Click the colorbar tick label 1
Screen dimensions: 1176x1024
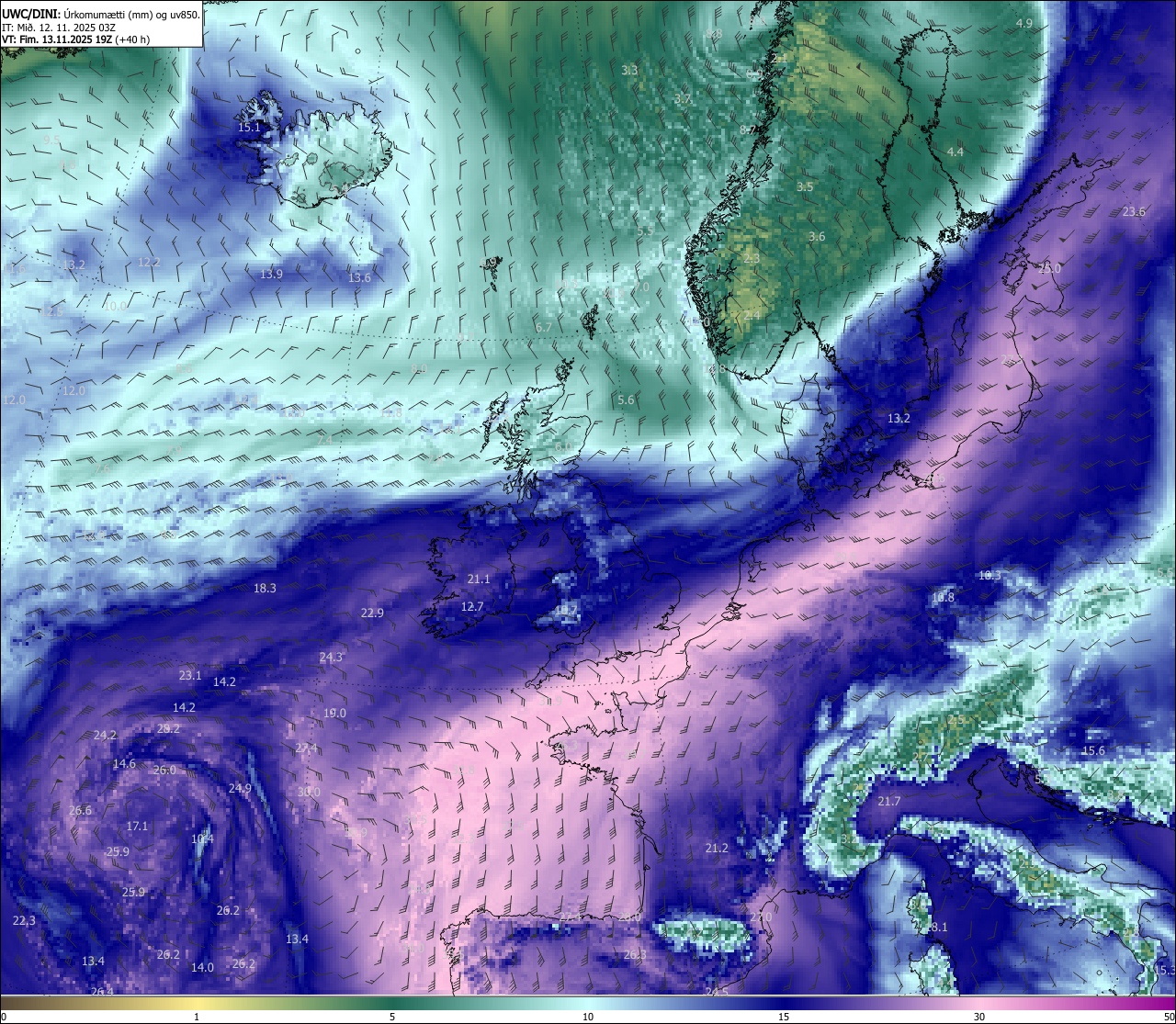point(197,1017)
